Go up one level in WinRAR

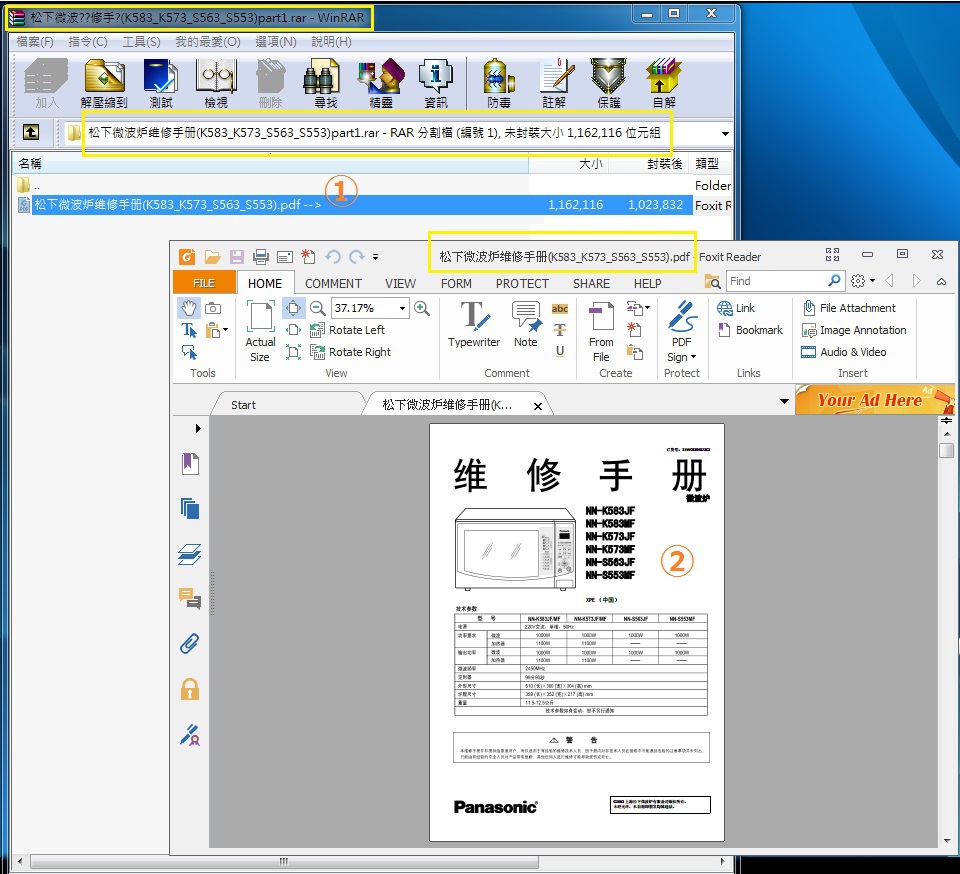31,132
